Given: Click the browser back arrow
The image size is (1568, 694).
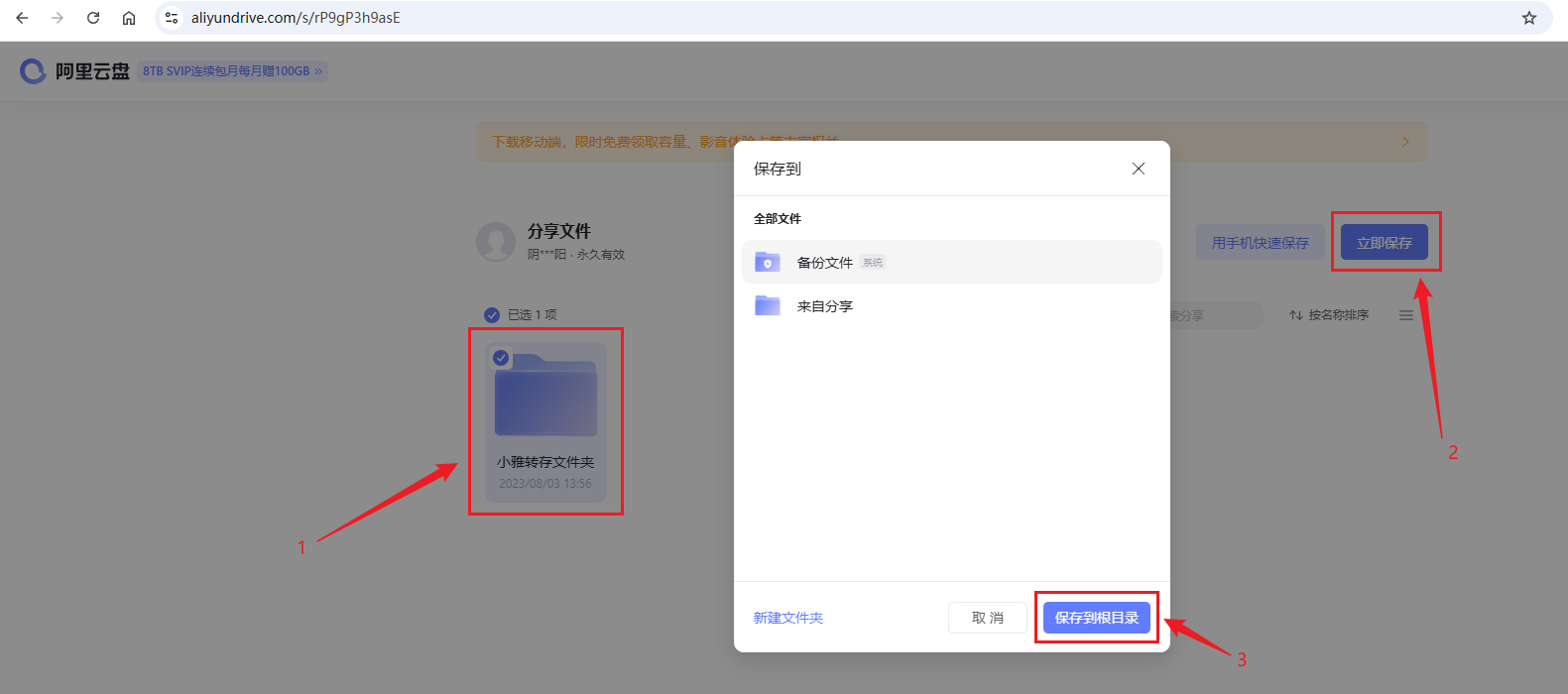Looking at the screenshot, I should [x=22, y=18].
